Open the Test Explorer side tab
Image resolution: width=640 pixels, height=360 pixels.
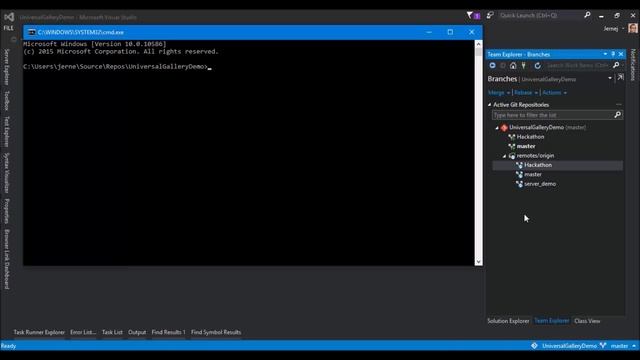[7, 131]
